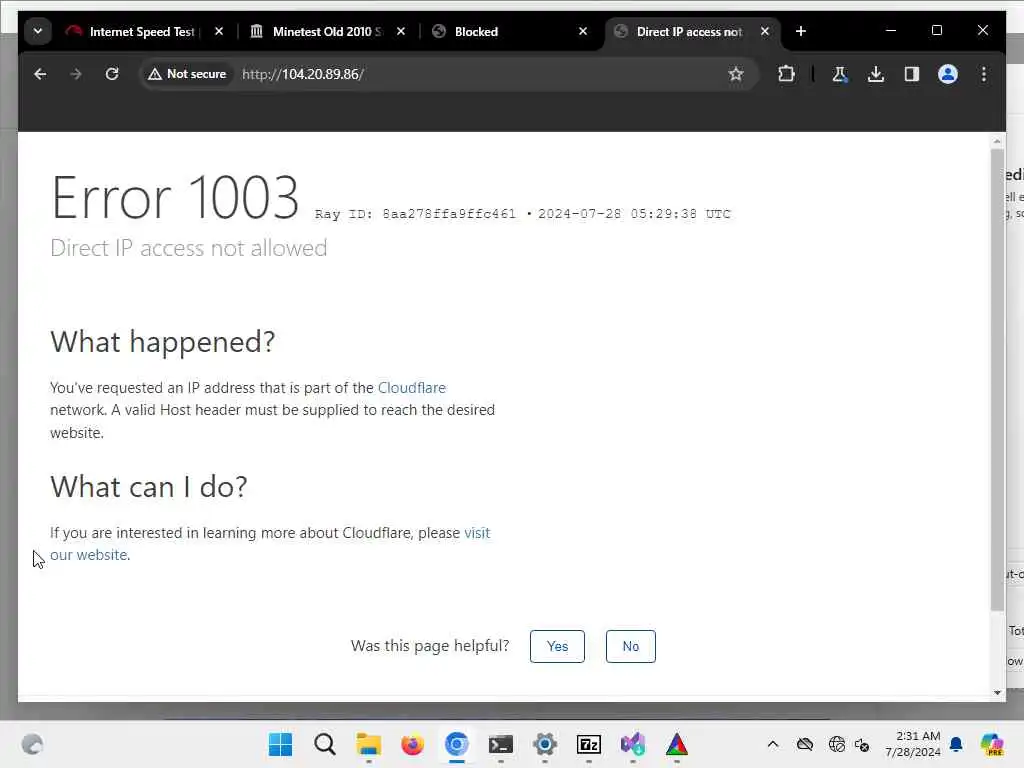Bookmark this page with the star

coord(736,74)
